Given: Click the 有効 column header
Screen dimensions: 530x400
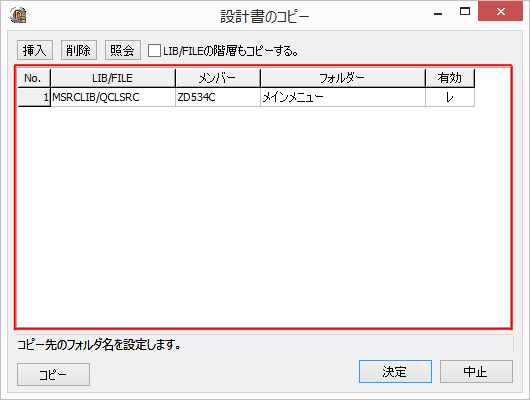Looking at the screenshot, I should coord(450,78).
